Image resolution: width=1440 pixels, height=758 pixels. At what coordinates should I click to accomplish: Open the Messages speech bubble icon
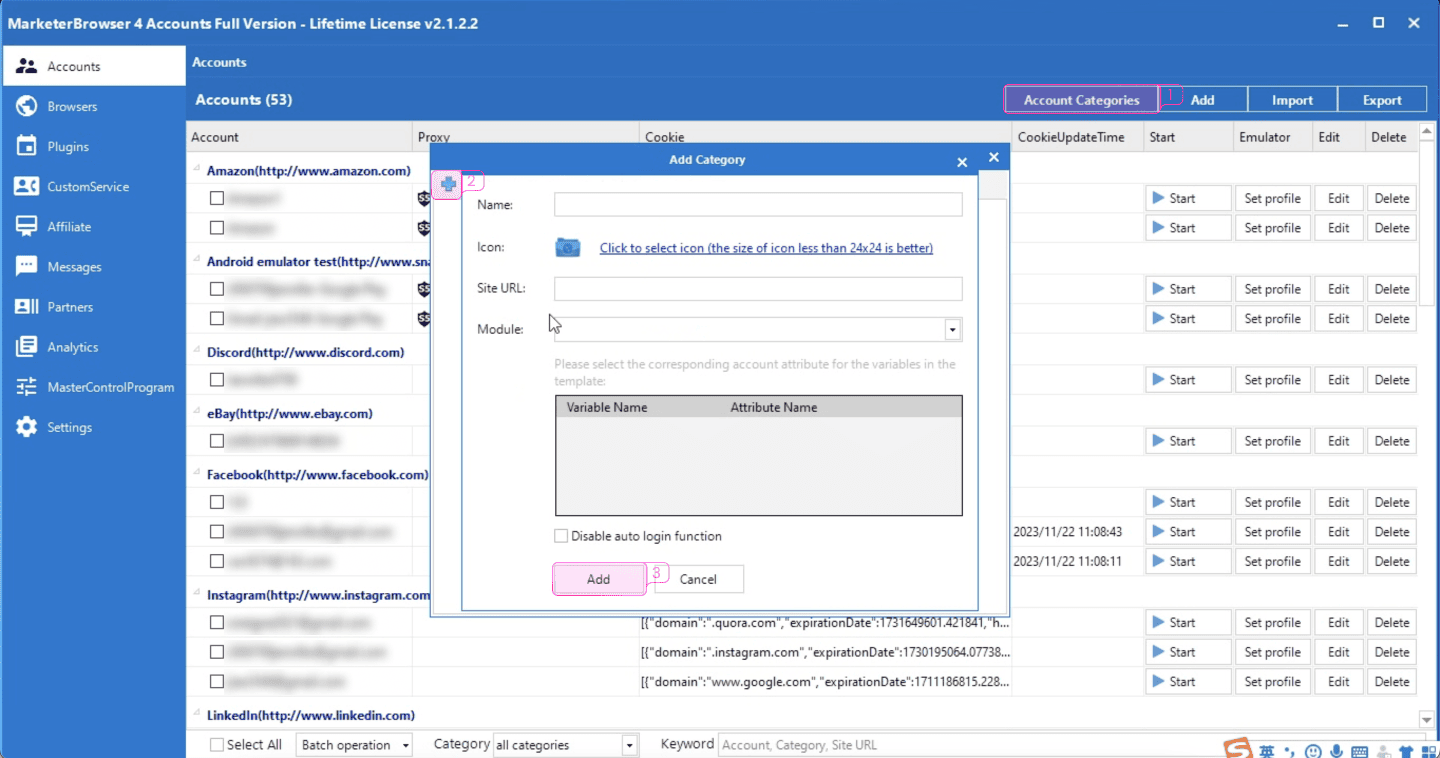pyautogui.click(x=27, y=267)
